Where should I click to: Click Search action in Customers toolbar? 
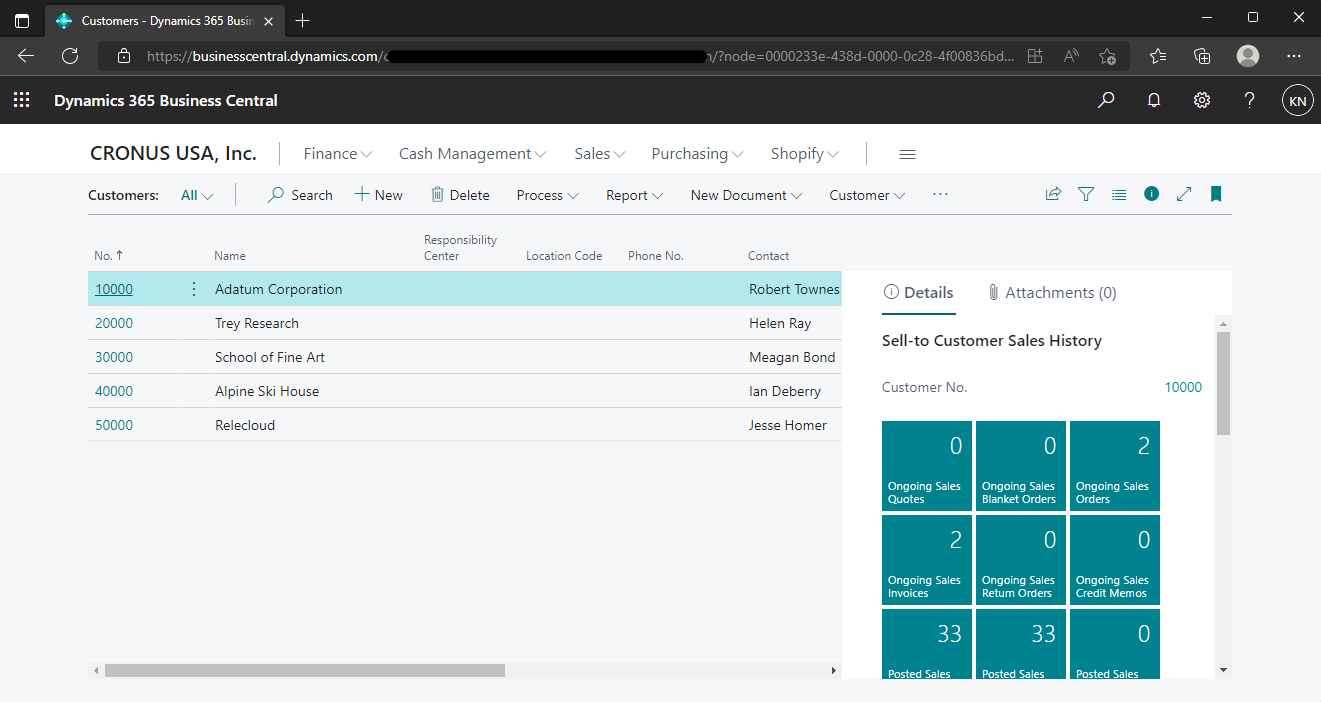(x=300, y=195)
